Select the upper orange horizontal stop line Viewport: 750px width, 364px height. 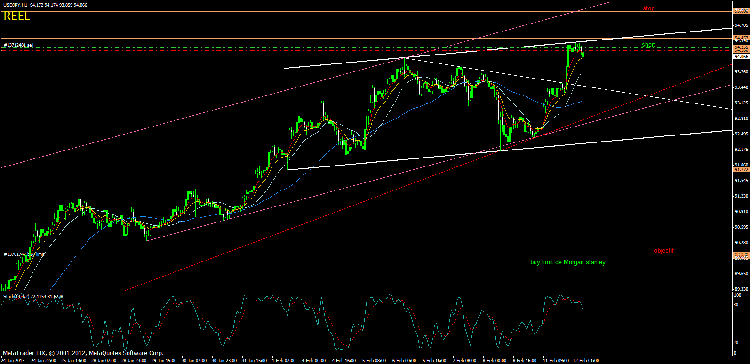coord(366,11)
